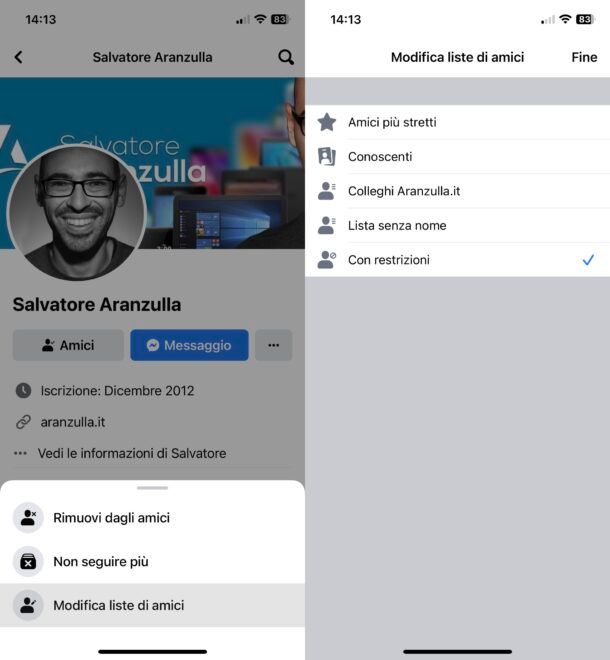Tap the Conoscenti contact card icon
This screenshot has height=660, width=610.
pos(327,157)
